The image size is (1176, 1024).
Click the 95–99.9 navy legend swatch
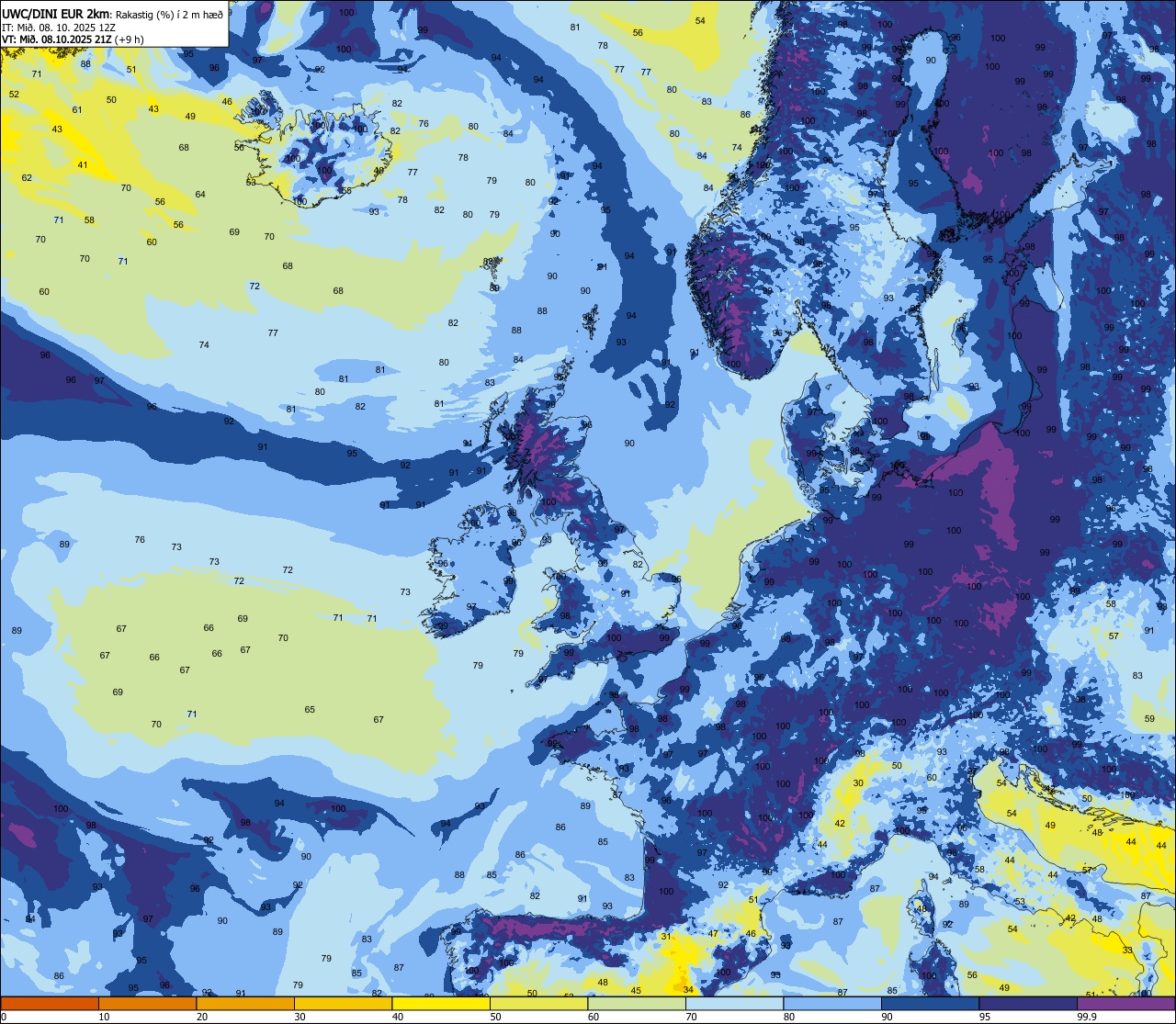1028,1003
